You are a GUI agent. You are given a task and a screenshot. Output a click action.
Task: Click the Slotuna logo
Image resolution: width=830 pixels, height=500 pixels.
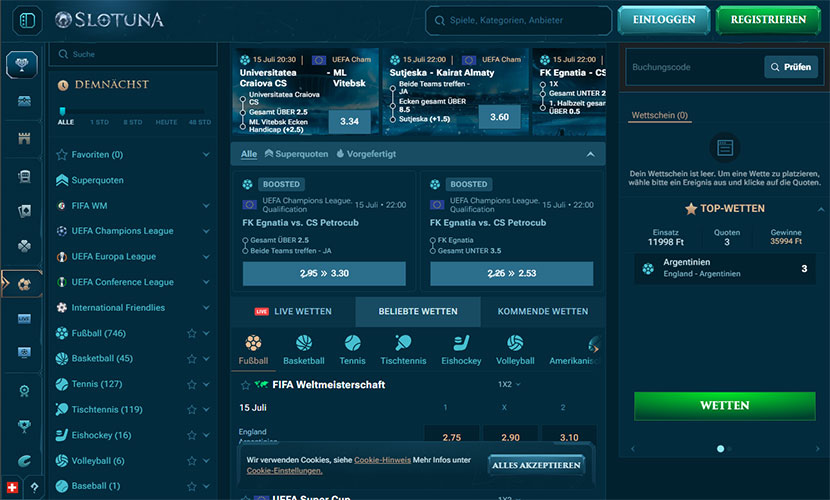click(x=109, y=20)
